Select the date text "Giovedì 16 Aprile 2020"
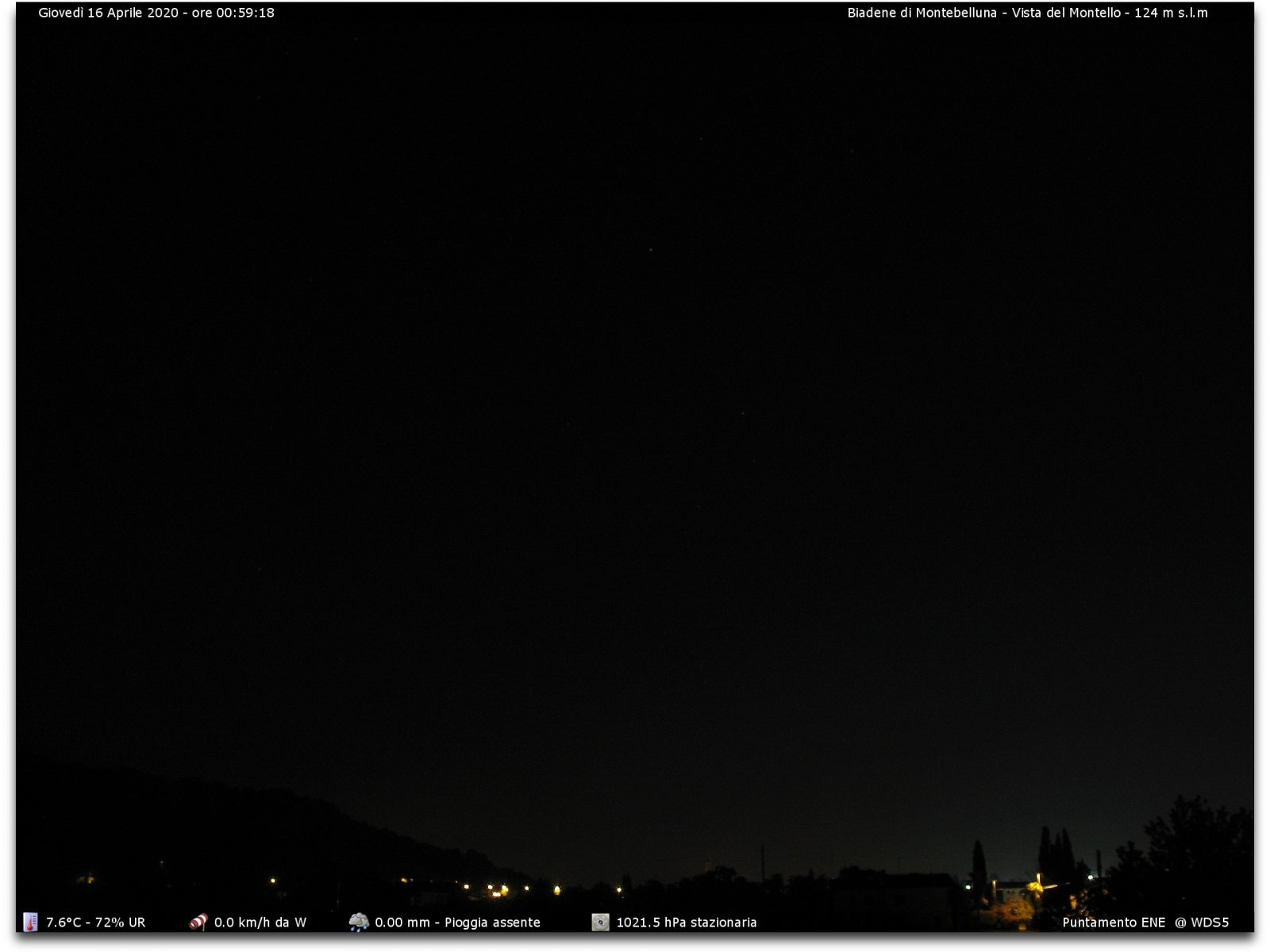Screen dimensions: 1270x952 click(109, 13)
